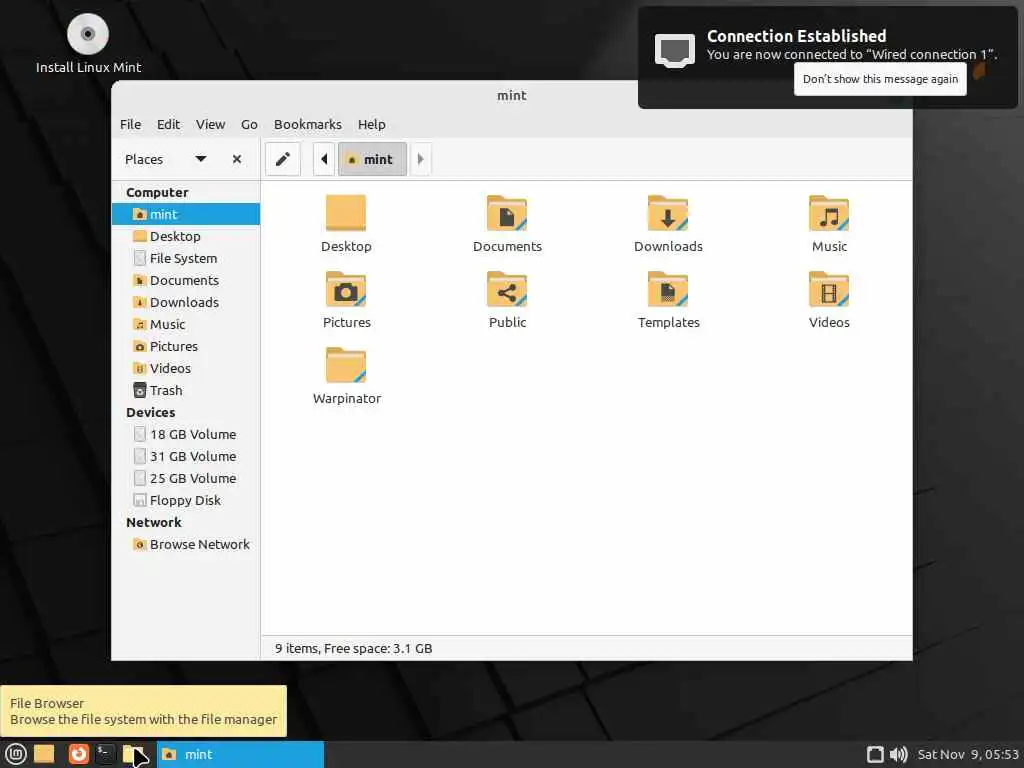1024x768 pixels.
Task: Open the Desktop folder icon in main pane
Action: 345,213
